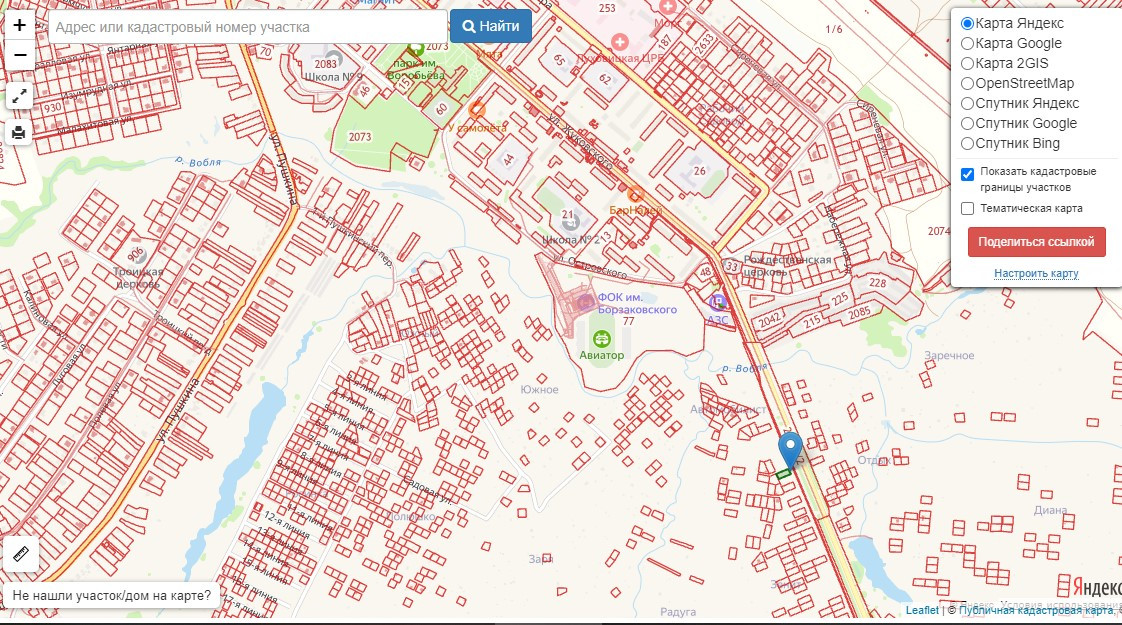Click the Диана label on map
The height and width of the screenshot is (625, 1122).
[x=1050, y=510]
